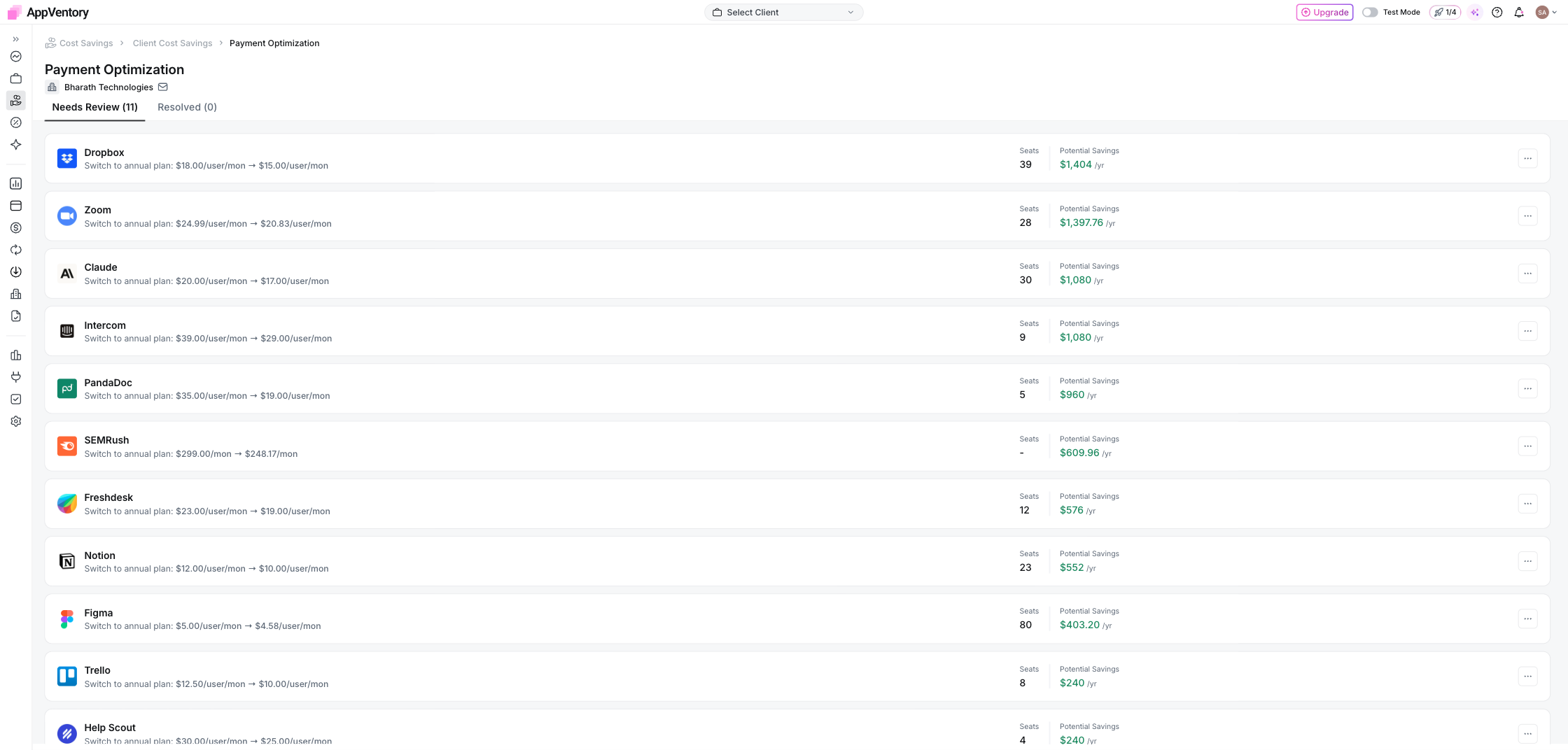Click the Help Scout app logo

pos(67,734)
